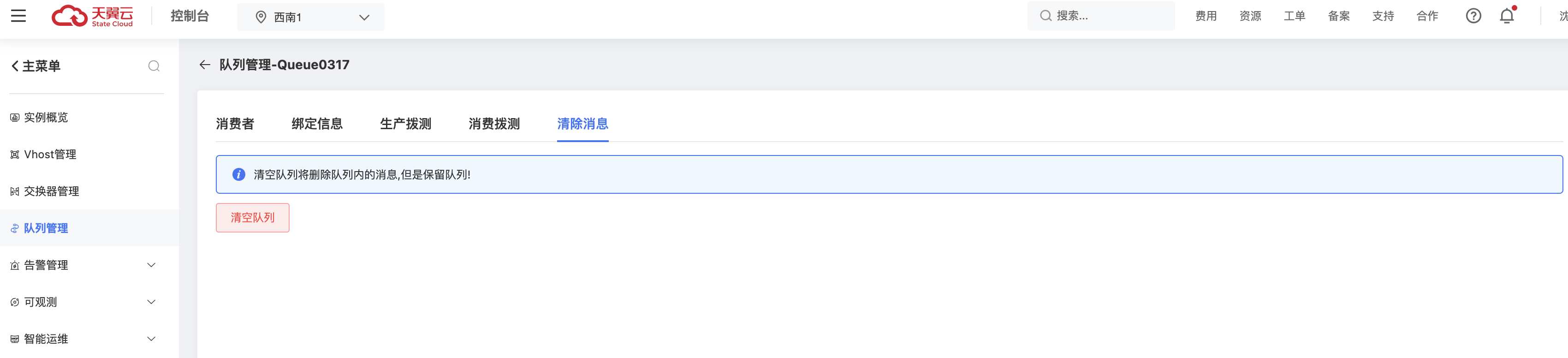Click the State Cloud logo
This screenshot has height=358, width=1568.
(93, 16)
